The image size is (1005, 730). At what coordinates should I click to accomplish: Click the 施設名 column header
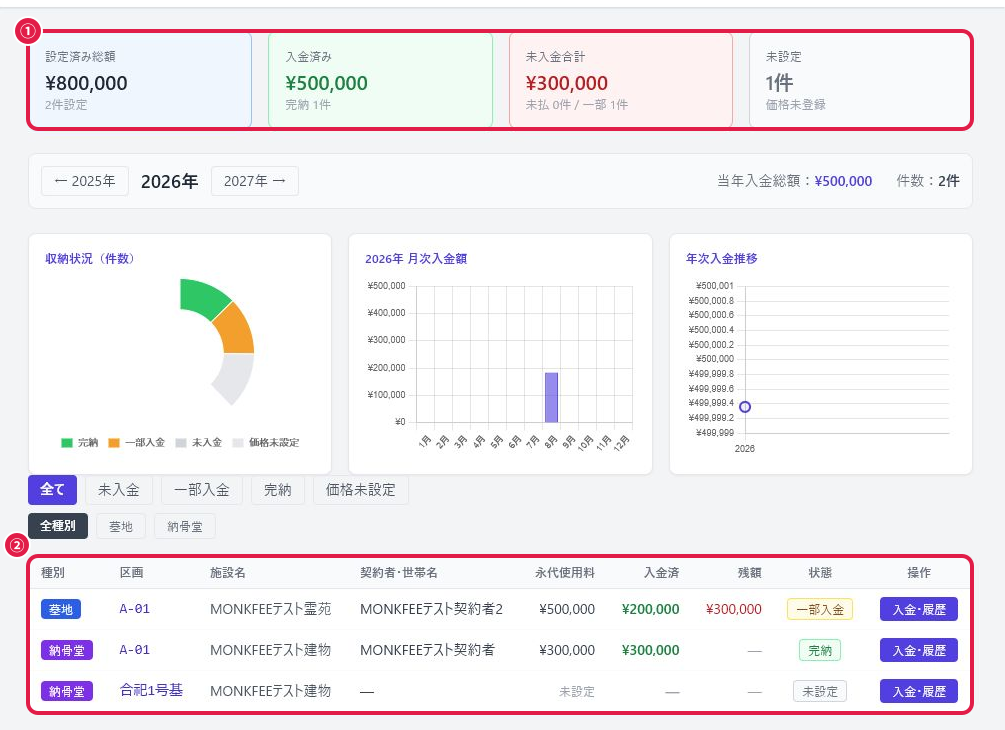click(228, 572)
